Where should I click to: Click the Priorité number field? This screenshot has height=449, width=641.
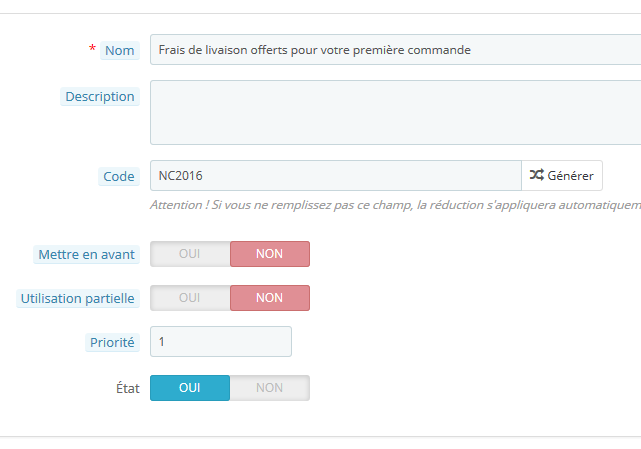click(221, 341)
